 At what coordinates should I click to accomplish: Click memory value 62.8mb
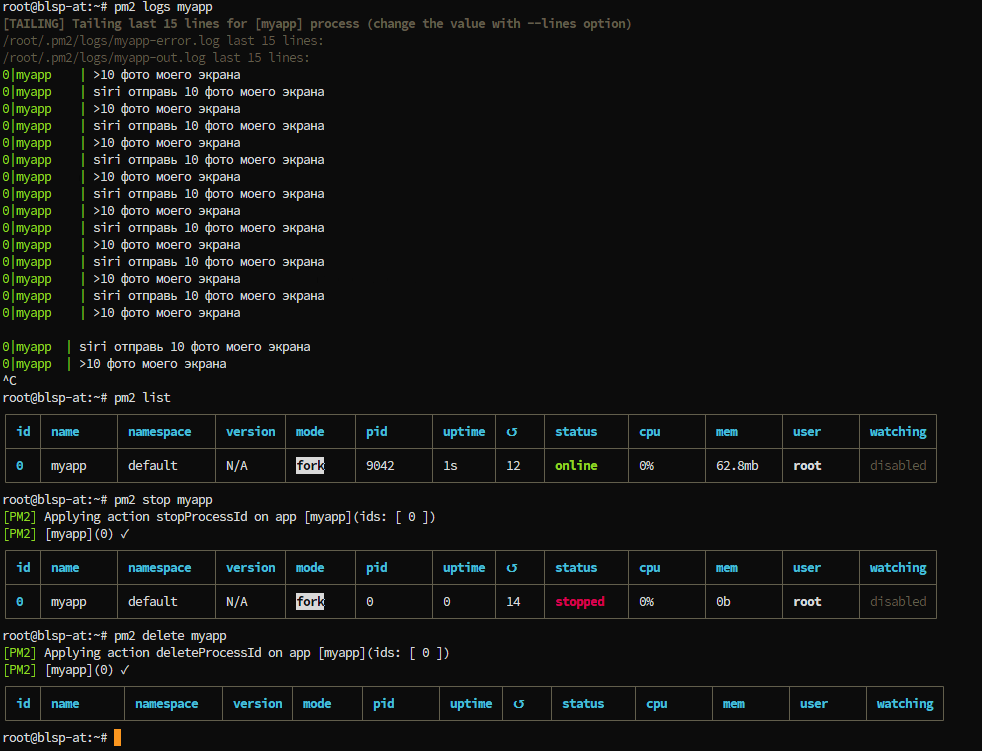click(737, 465)
